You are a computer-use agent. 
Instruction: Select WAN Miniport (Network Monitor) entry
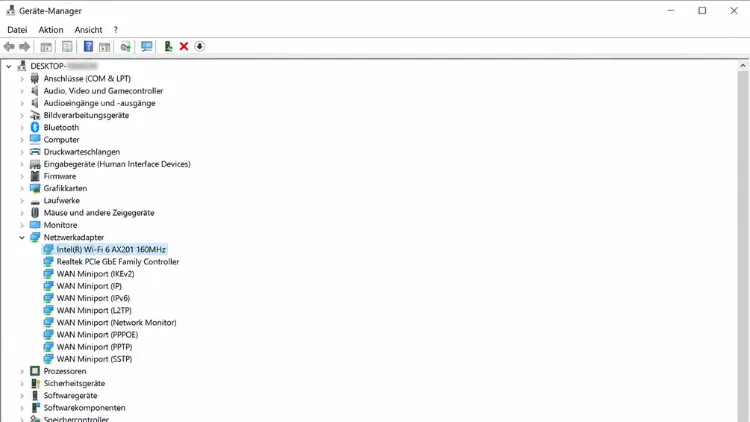[116, 322]
